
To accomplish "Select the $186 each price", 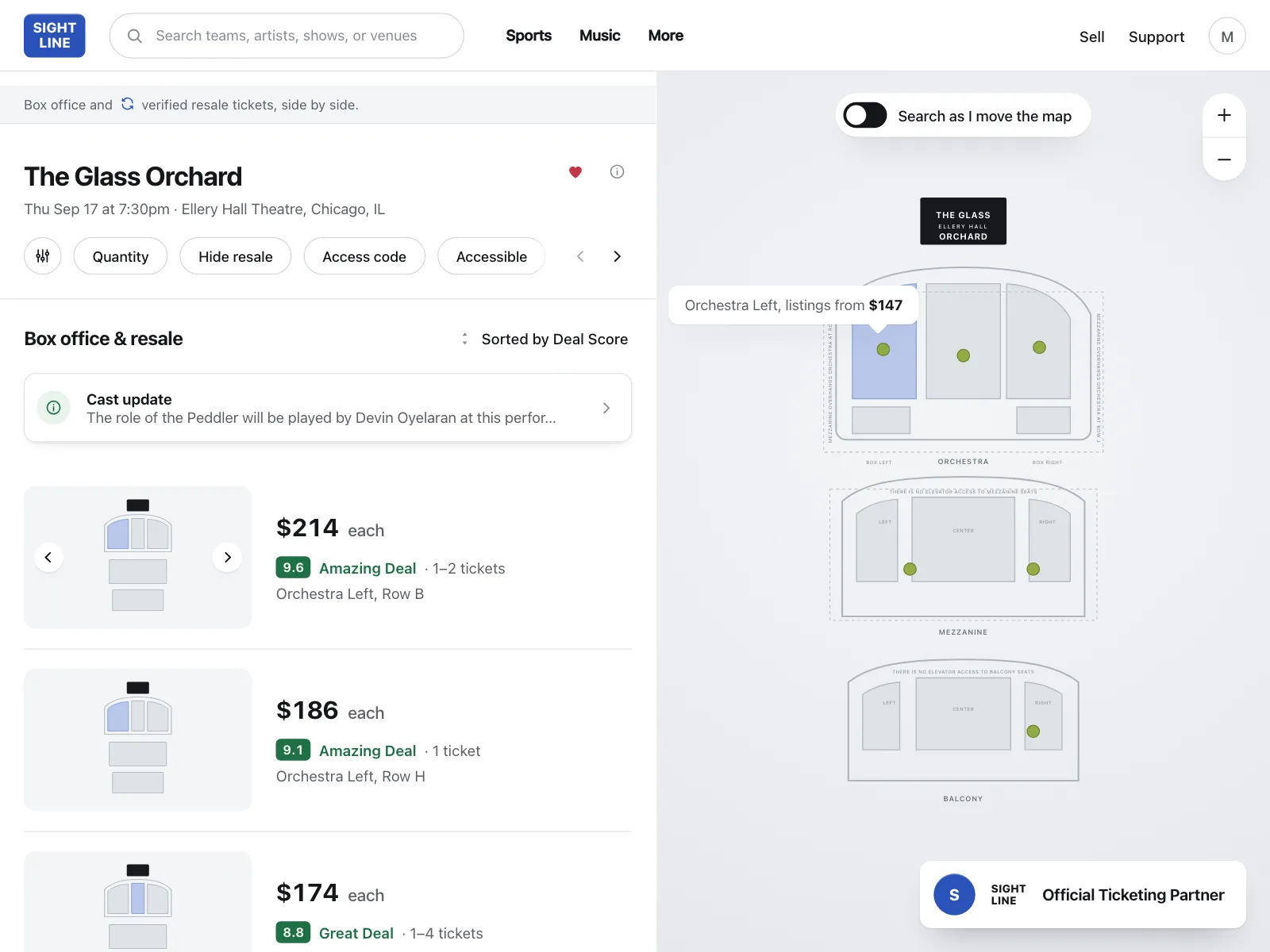I will [x=330, y=711].
